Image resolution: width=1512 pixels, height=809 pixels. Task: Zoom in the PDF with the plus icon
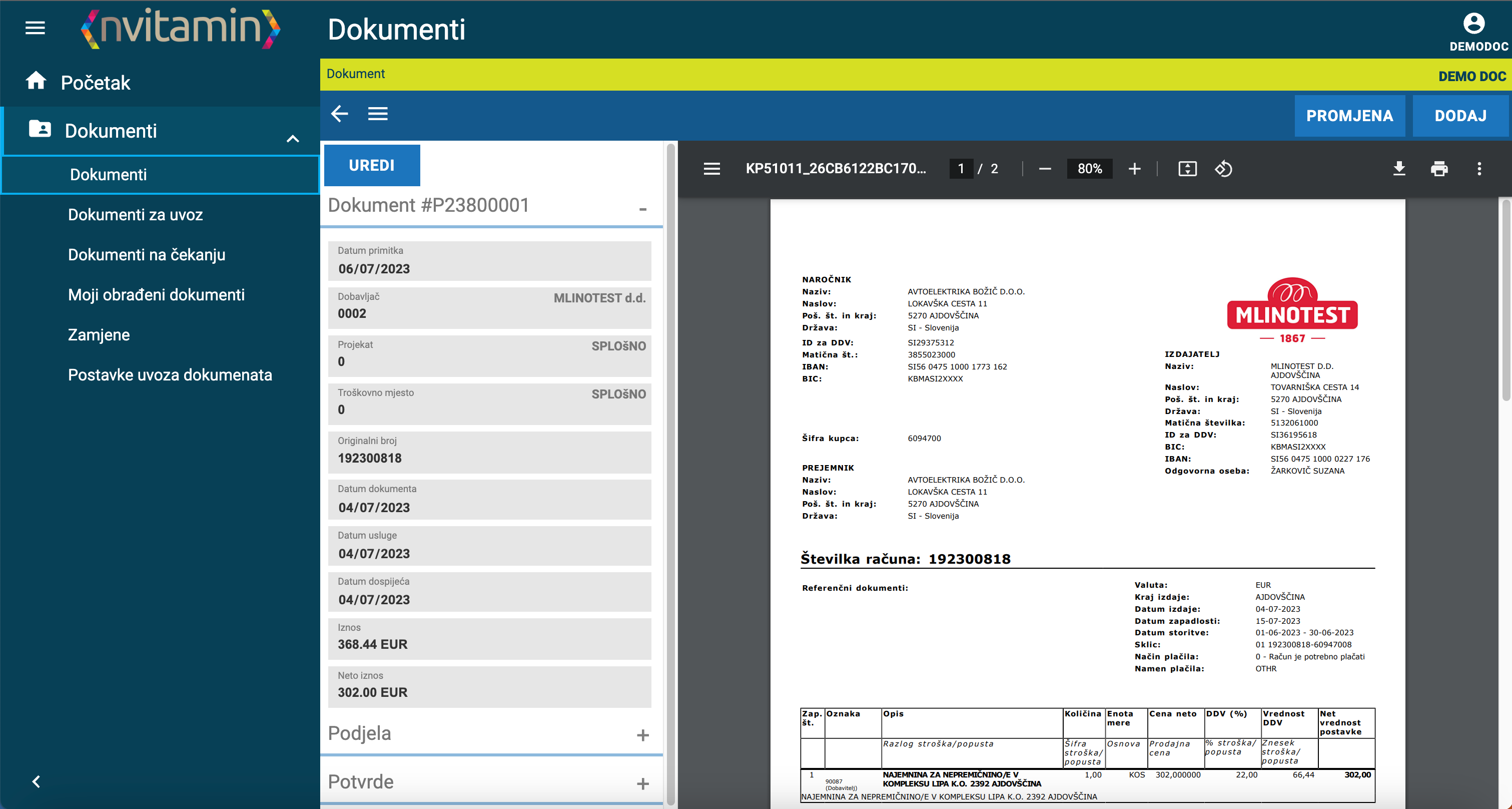click(1135, 169)
